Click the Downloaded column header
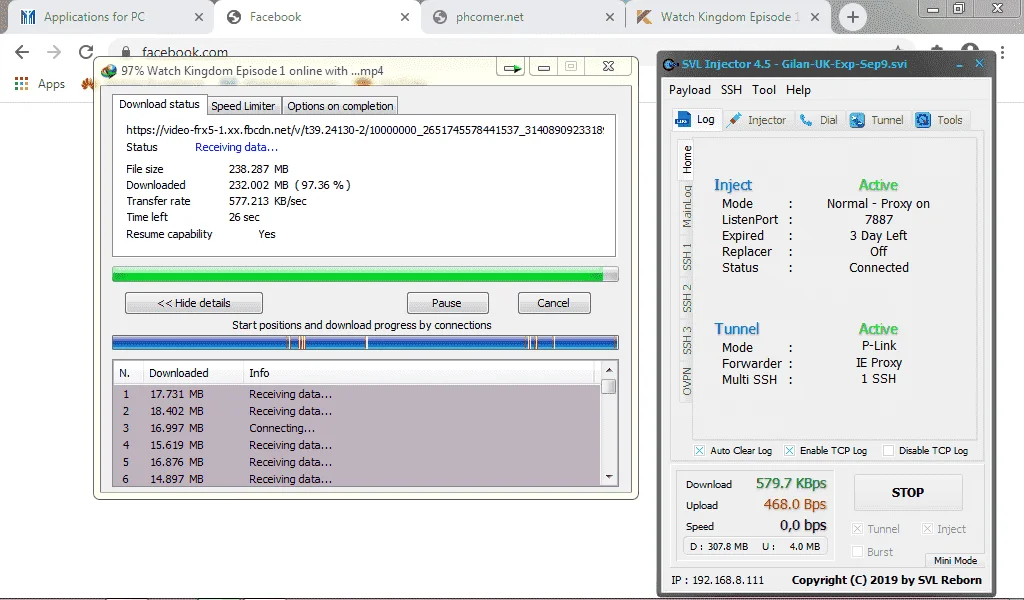This screenshot has width=1024, height=600. pyautogui.click(x=192, y=373)
